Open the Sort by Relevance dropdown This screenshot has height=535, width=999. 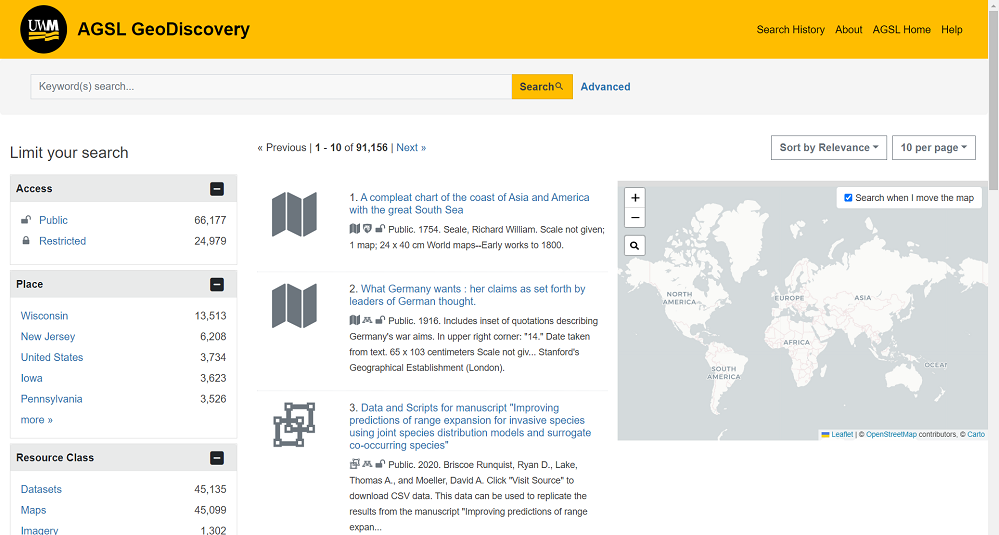point(829,147)
